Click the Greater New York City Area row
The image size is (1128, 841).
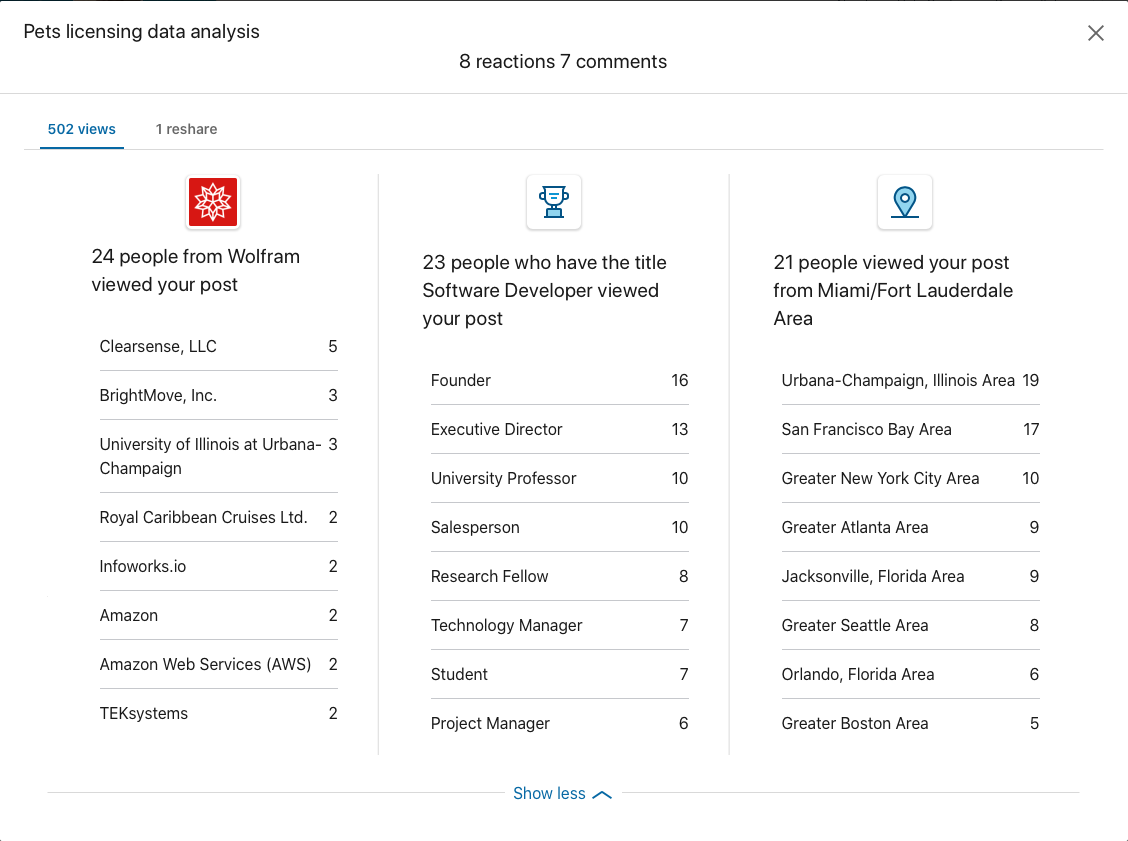pos(911,478)
